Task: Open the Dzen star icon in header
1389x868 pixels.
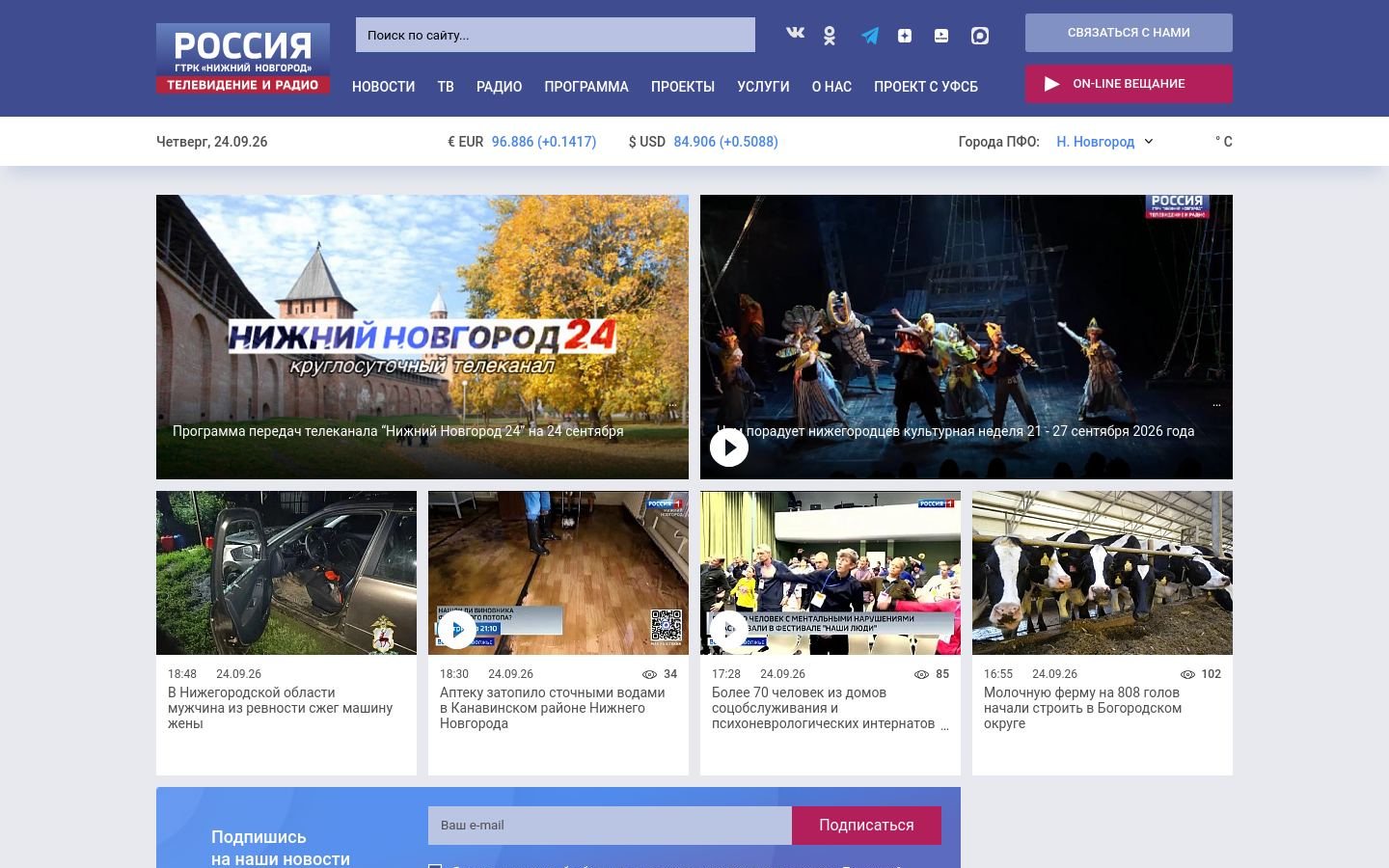Action: tap(905, 36)
